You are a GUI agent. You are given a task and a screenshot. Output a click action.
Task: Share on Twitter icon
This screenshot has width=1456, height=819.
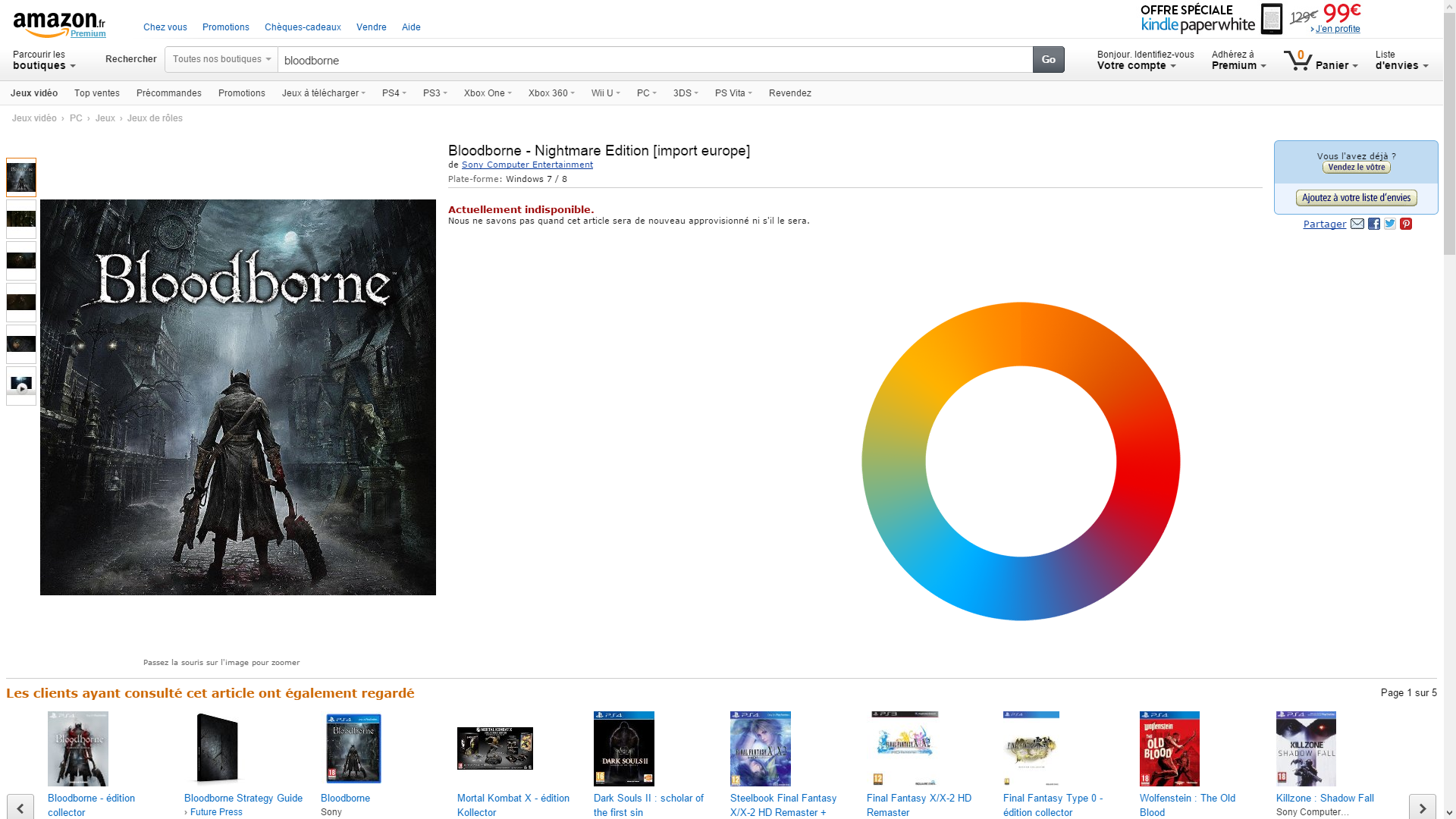tap(1390, 224)
